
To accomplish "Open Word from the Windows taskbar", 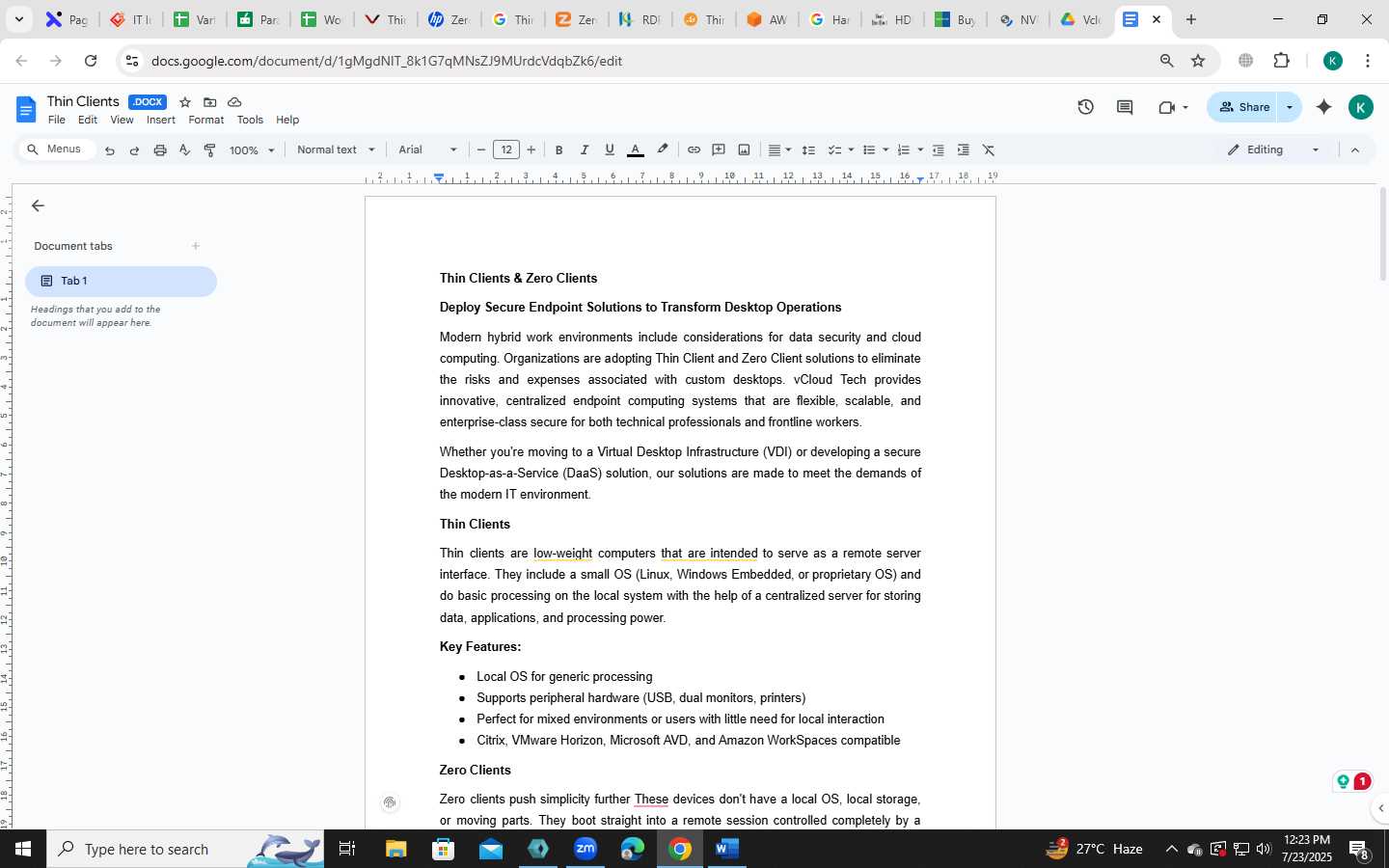I will point(727,849).
